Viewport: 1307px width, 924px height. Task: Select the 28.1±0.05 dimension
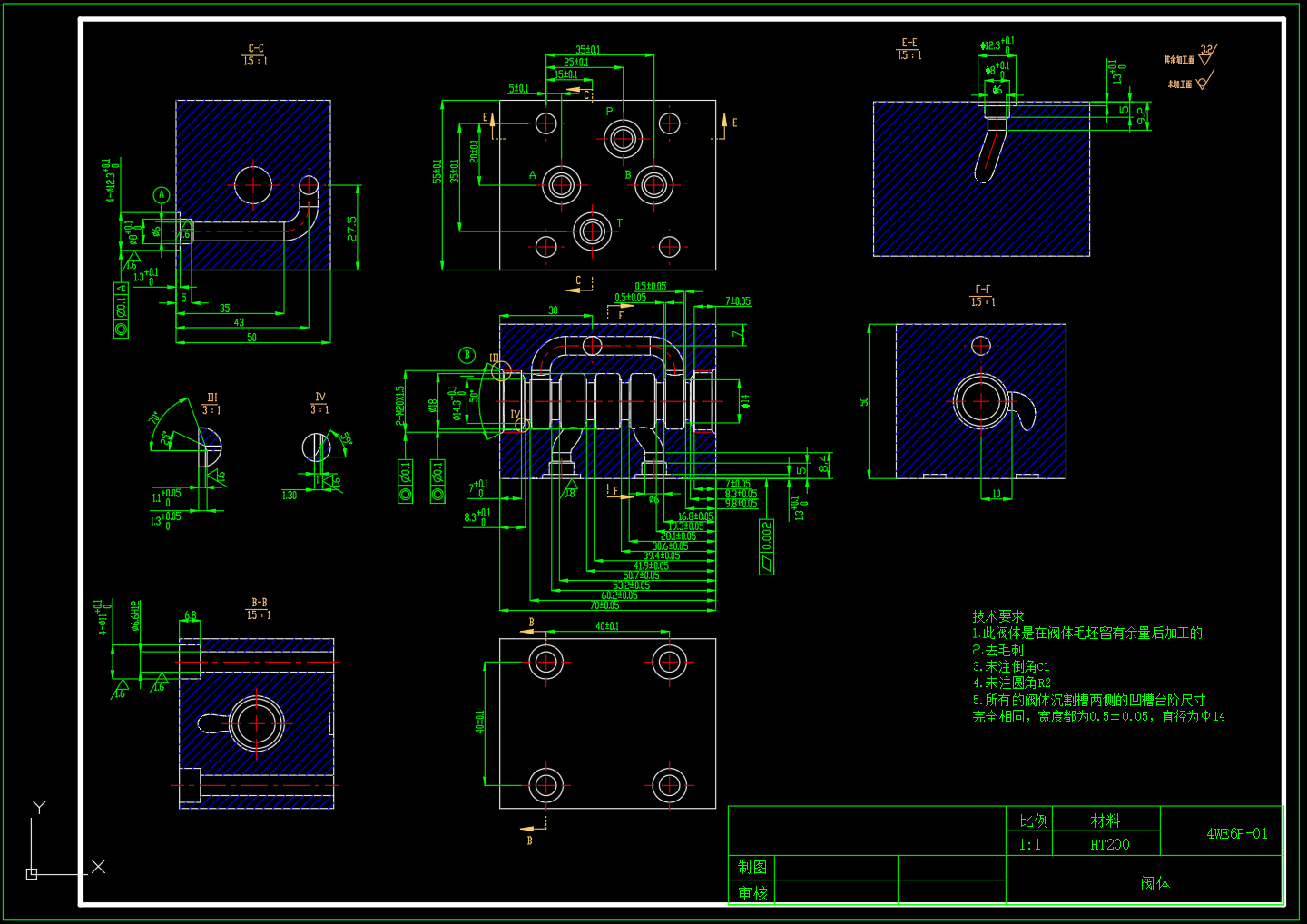click(x=679, y=536)
